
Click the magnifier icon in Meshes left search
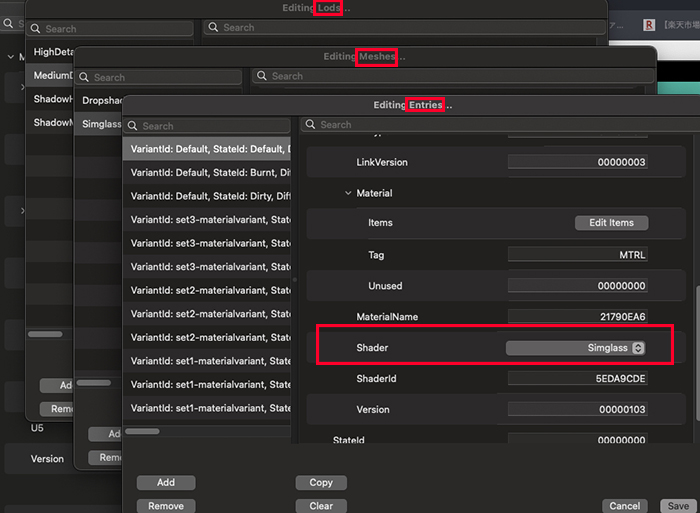point(85,77)
